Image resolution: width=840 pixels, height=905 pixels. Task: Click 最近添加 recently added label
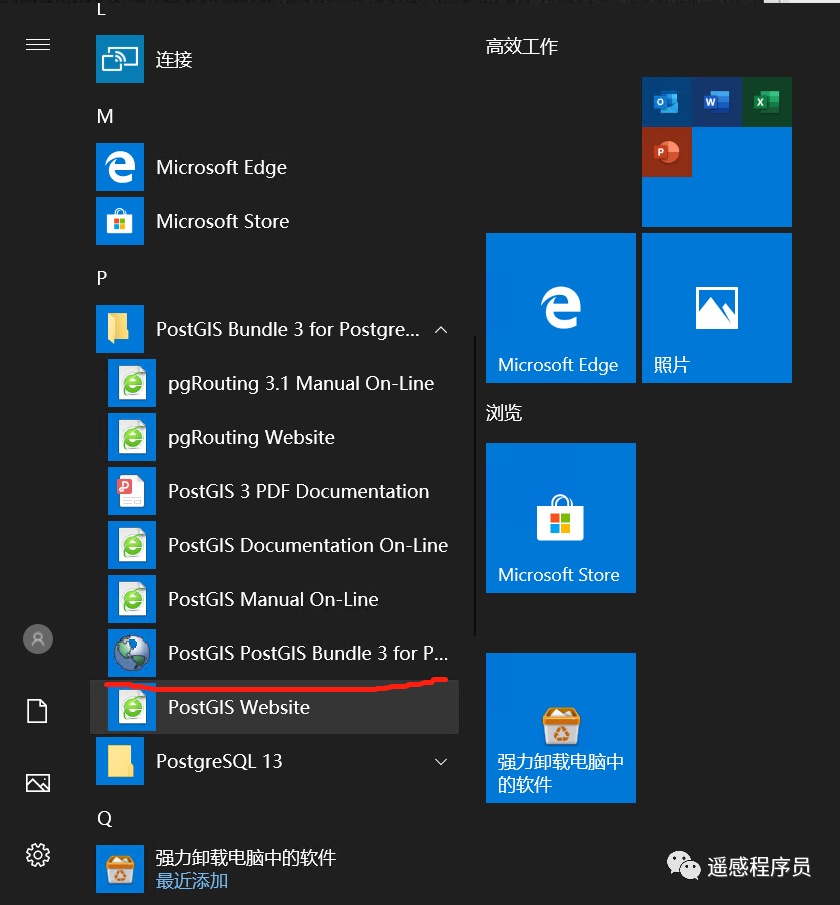(x=192, y=881)
